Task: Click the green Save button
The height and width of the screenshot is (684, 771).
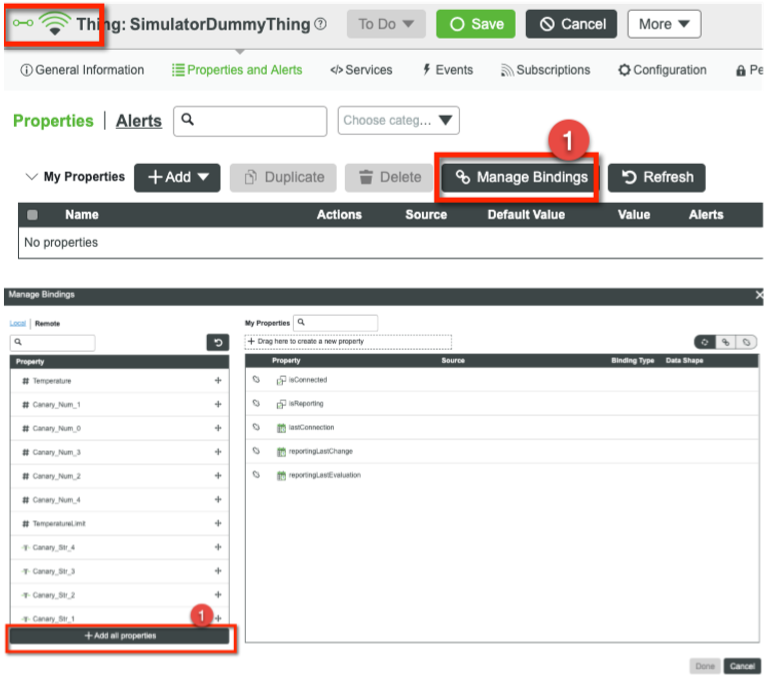Action: [x=476, y=24]
